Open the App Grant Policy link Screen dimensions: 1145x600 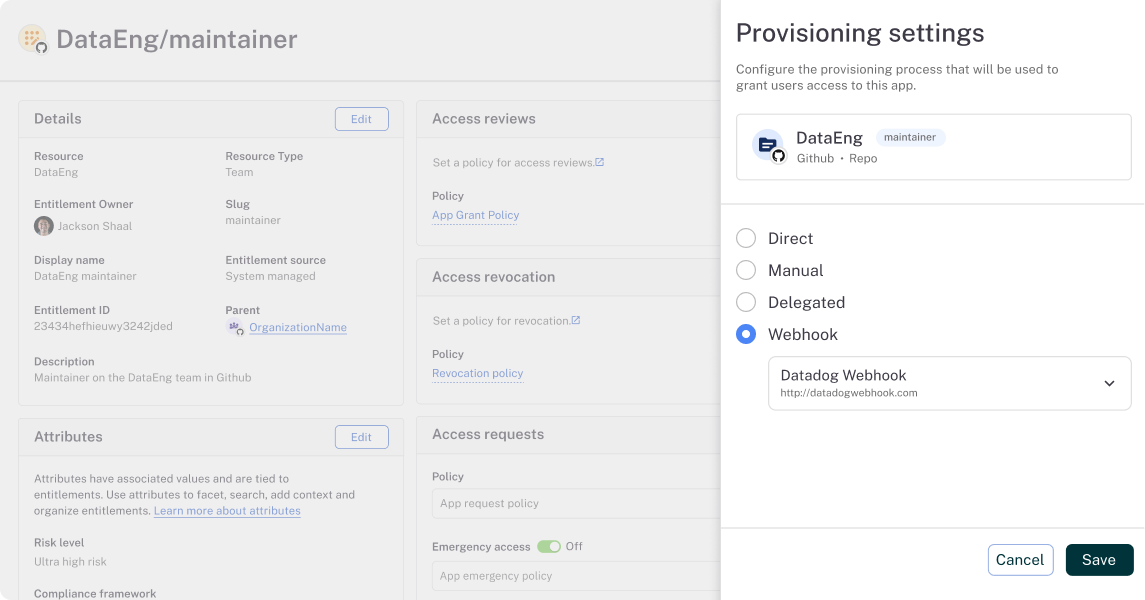click(475, 215)
